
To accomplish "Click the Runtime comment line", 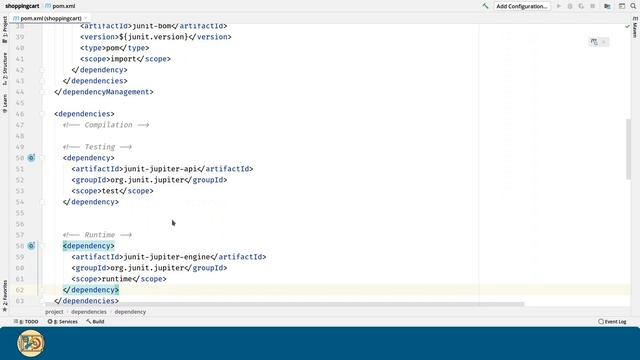I will pyautogui.click(x=98, y=235).
